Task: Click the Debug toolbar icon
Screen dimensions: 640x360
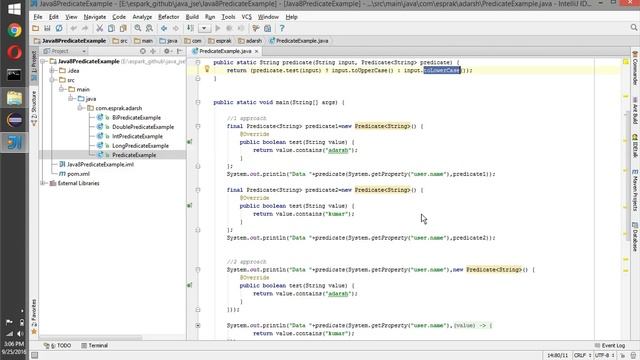Action: 229,28
